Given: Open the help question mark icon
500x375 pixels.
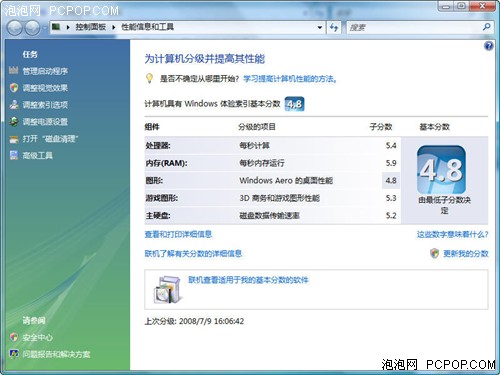Looking at the screenshot, I should [x=489, y=46].
